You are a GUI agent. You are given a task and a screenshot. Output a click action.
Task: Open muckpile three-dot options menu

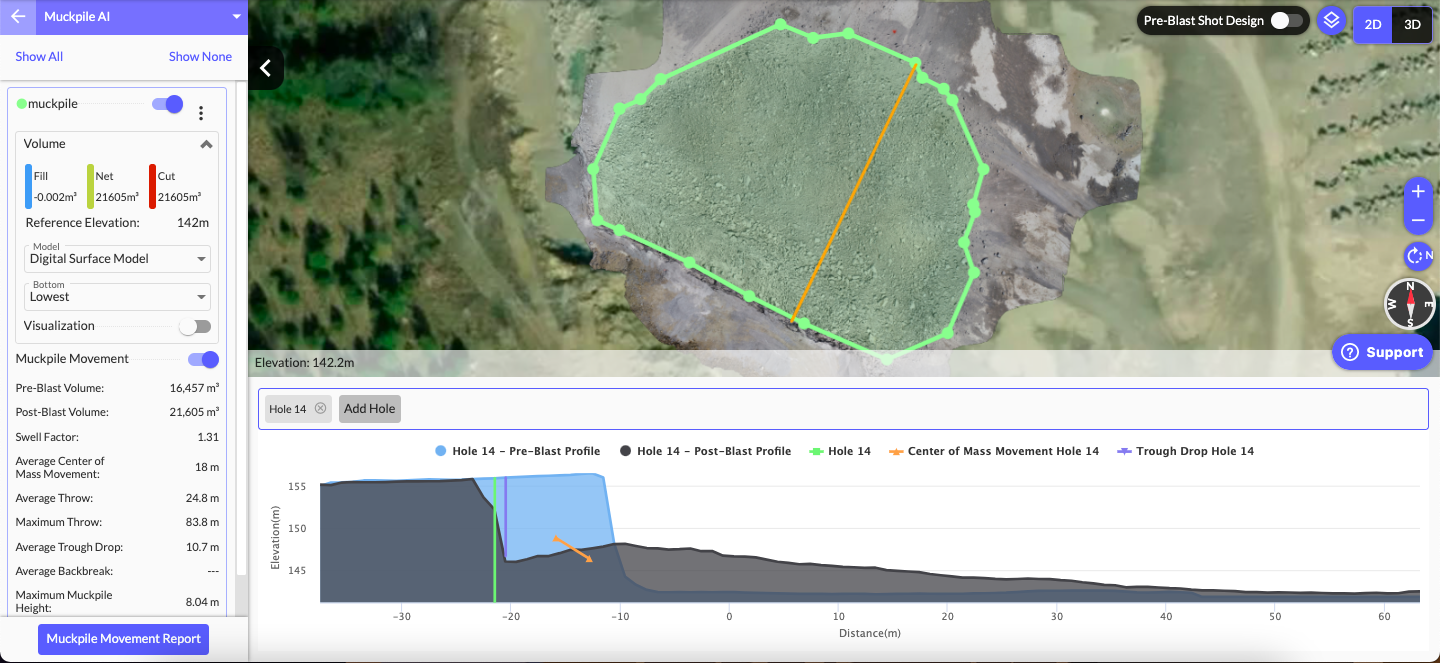click(201, 113)
